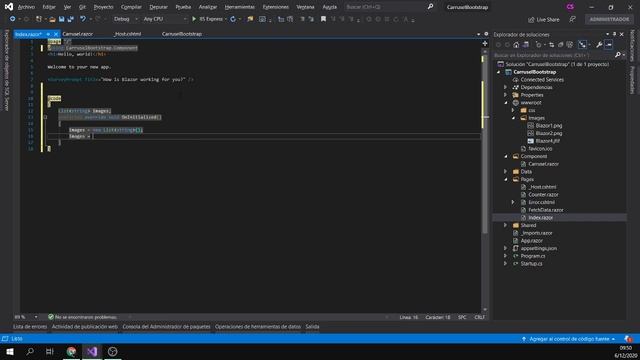The height and width of the screenshot is (360, 640).
Task: Toggle pin on the Index.razor tab
Action: [x=48, y=34]
